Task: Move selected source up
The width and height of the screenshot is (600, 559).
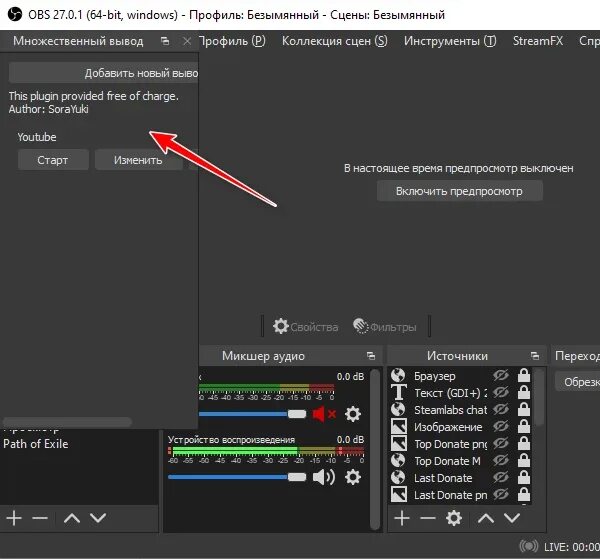Action: tap(486, 518)
